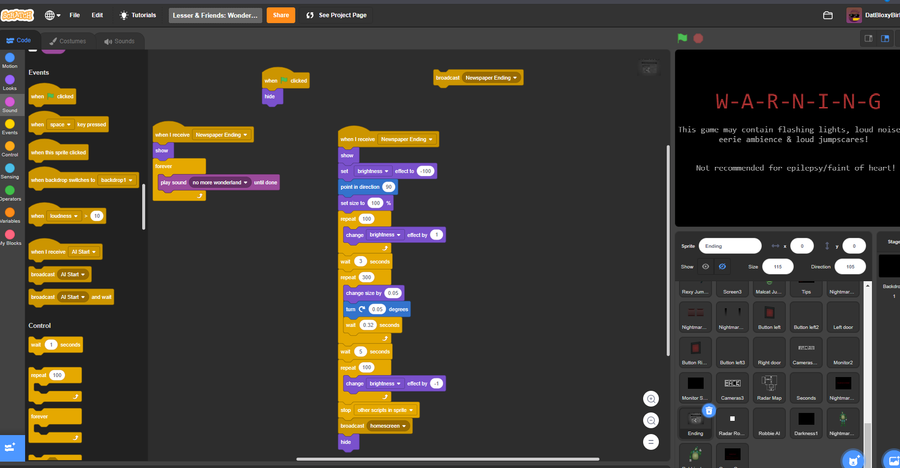Click the workspace horizontal scrollbar
The width and height of the screenshot is (900, 468).
pos(448,459)
